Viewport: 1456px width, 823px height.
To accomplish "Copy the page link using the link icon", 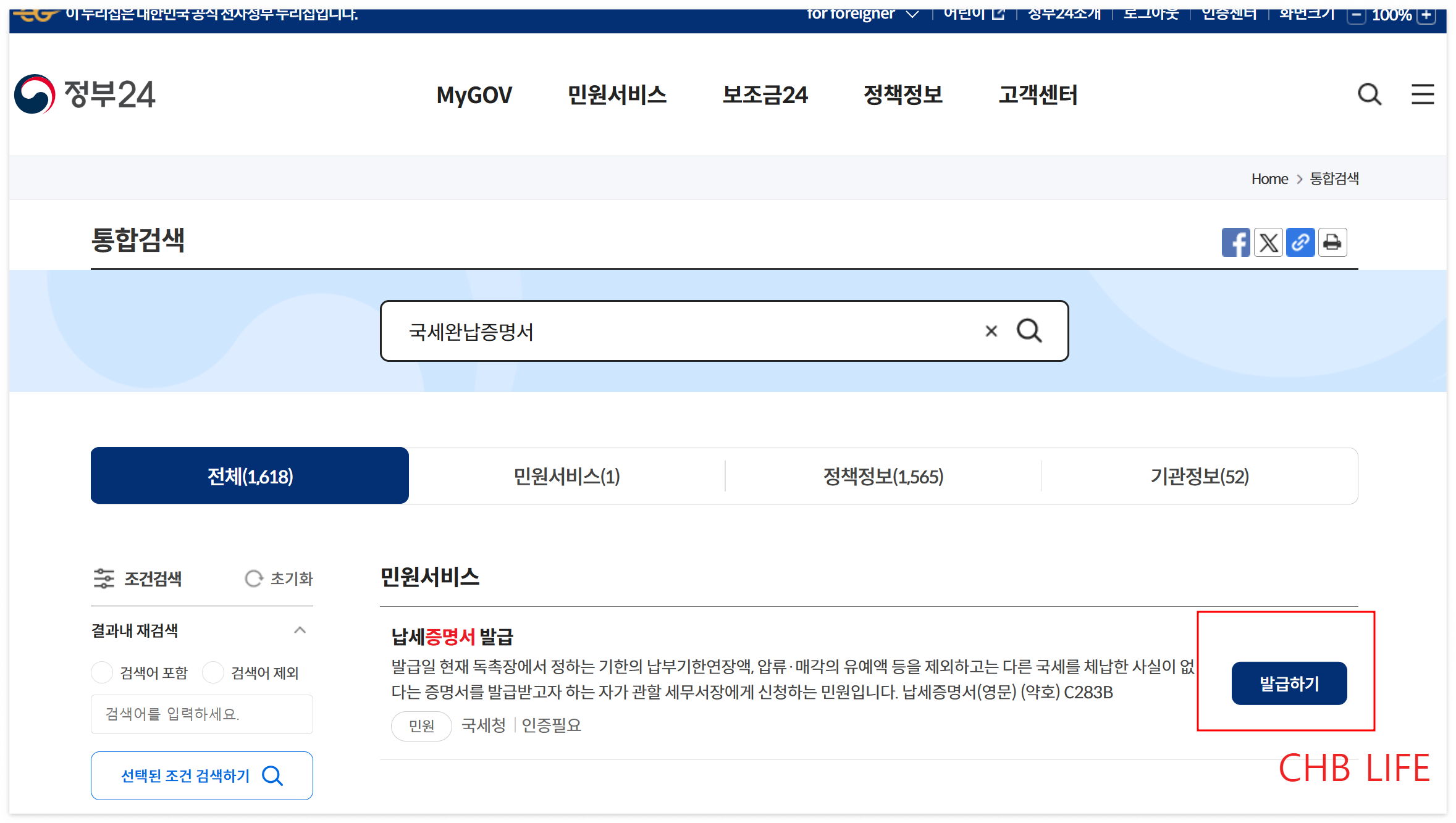I will click(1300, 242).
